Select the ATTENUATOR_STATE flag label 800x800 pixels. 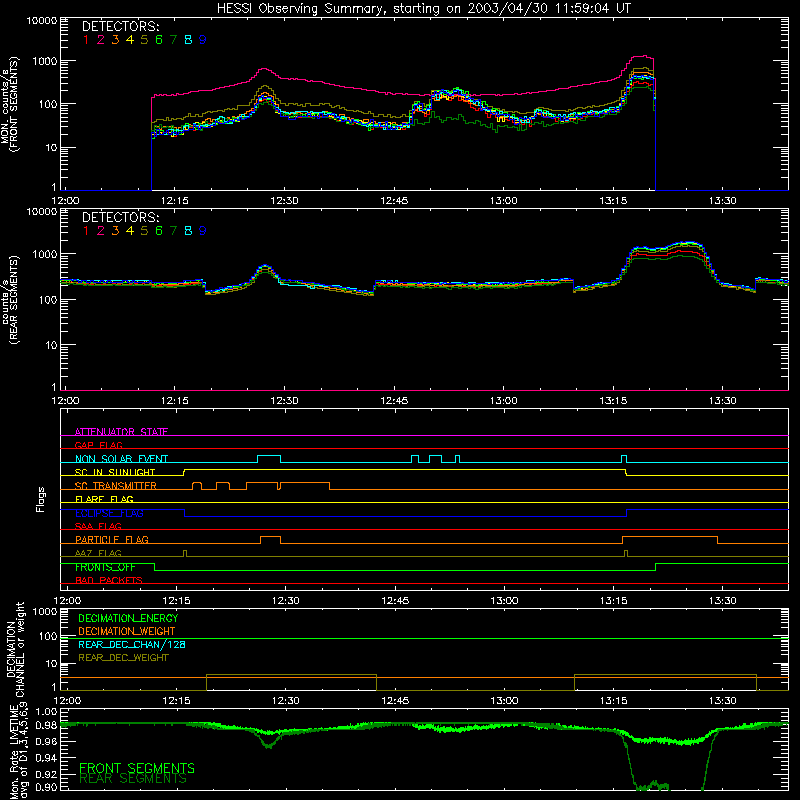pyautogui.click(x=121, y=432)
